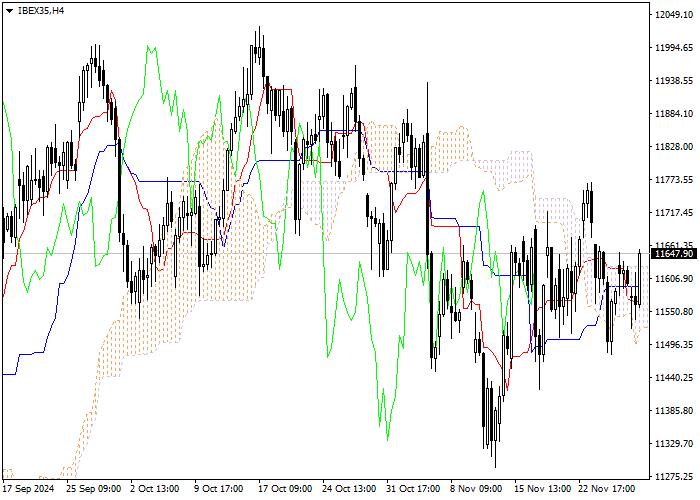Click price scale value 11994.65
The width and height of the screenshot is (700, 500).
(x=674, y=47)
